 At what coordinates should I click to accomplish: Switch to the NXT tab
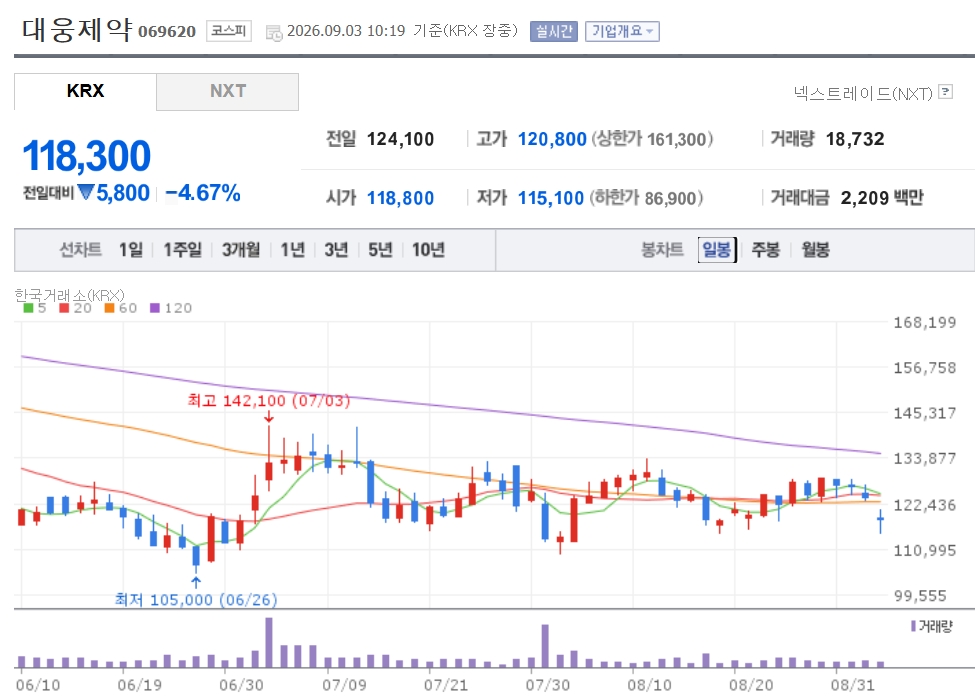tap(228, 91)
